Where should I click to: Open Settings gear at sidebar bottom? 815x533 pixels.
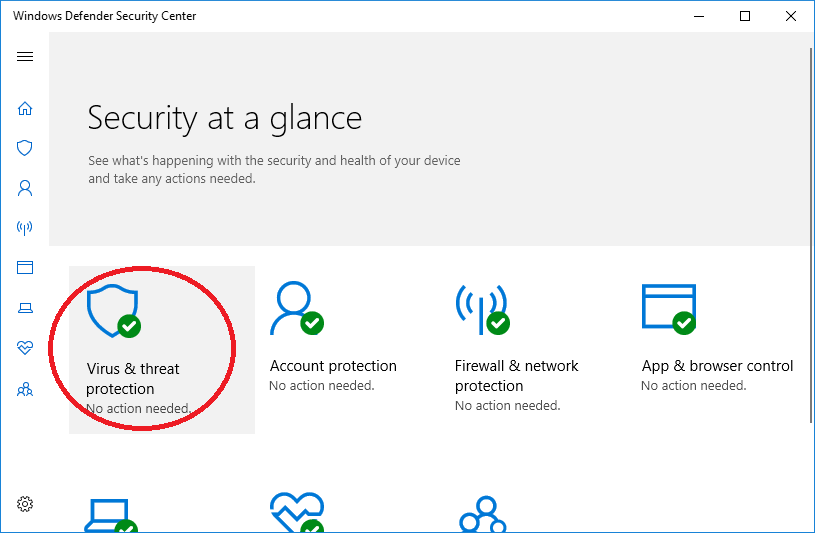pyautogui.click(x=25, y=503)
